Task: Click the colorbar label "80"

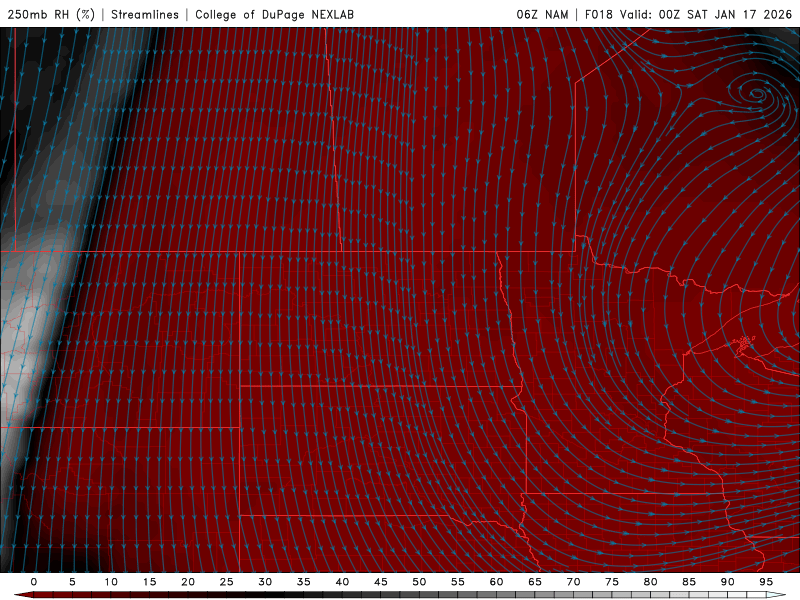Action: point(650,582)
